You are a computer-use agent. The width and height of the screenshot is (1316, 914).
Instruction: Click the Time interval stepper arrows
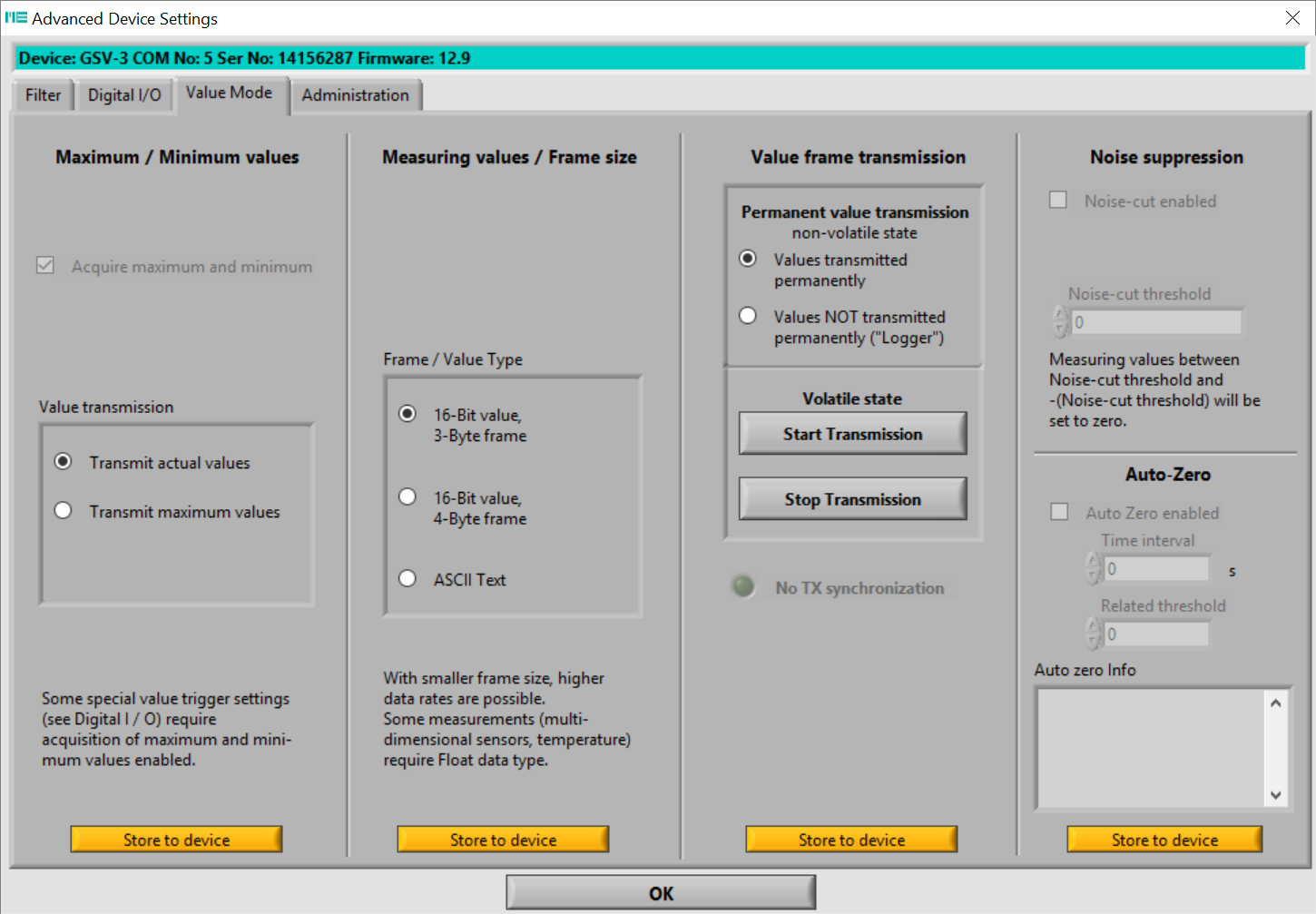coord(1094,569)
